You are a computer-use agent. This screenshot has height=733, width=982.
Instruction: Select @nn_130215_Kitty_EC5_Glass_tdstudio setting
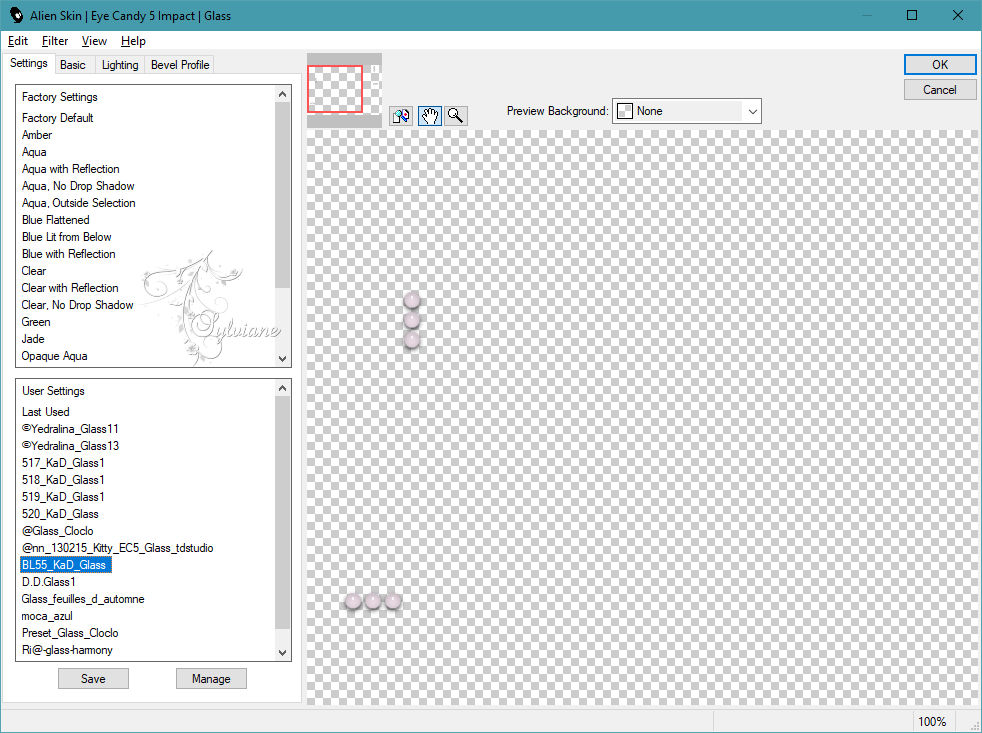(118, 548)
